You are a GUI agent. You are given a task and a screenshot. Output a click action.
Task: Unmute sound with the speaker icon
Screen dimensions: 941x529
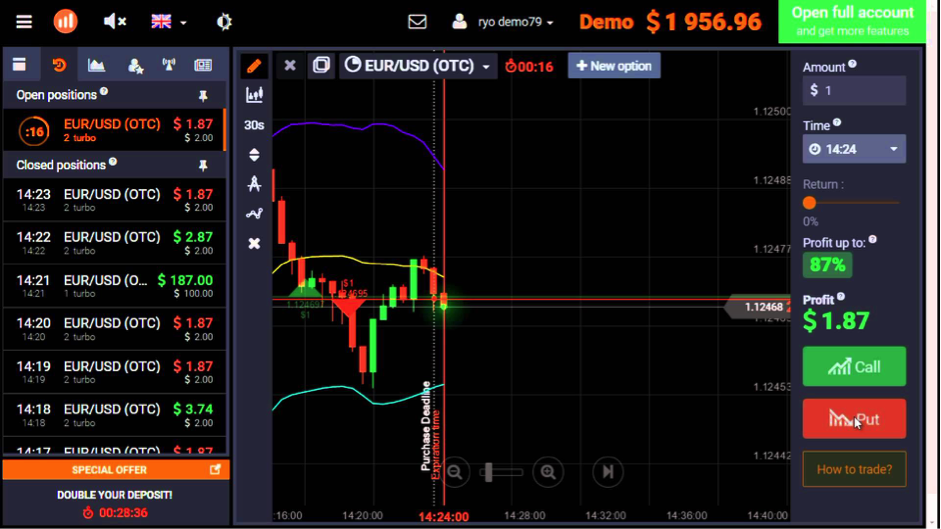[x=115, y=22]
